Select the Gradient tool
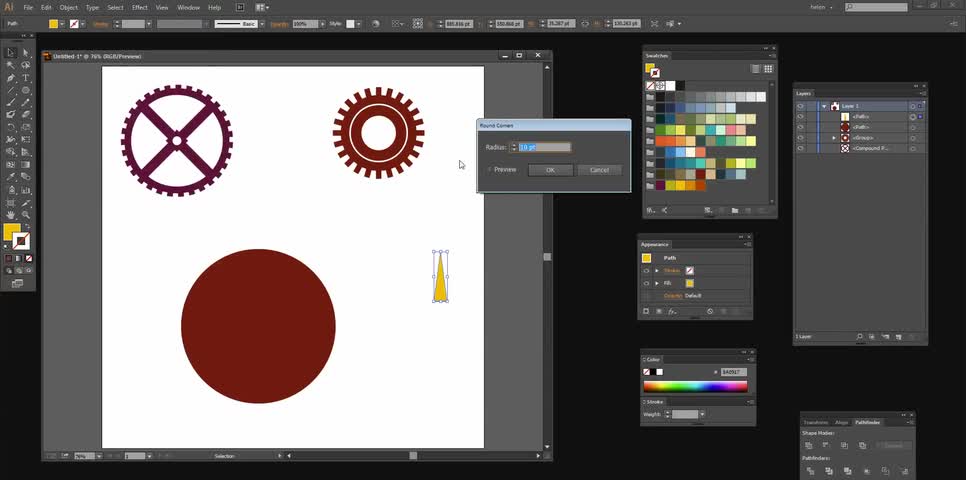Image resolution: width=966 pixels, height=480 pixels. point(26,165)
